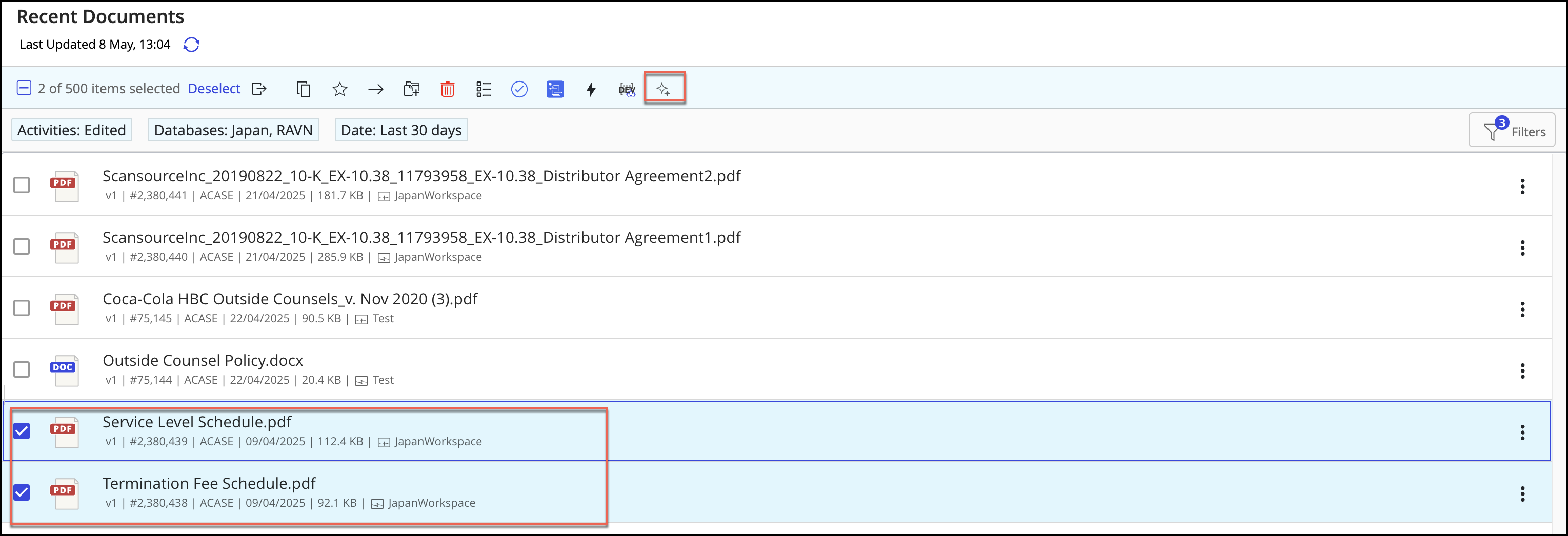The image size is (1568, 536).
Task: Click the sparkle AI icon in toolbar
Action: pos(664,90)
